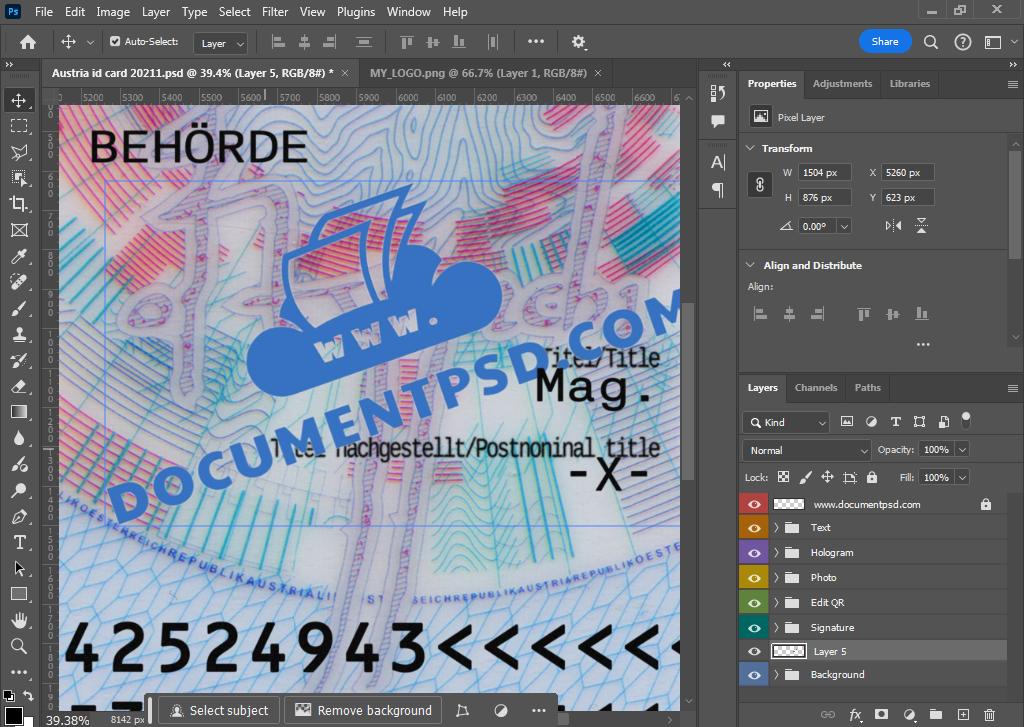Select the Pen tool

(x=19, y=517)
